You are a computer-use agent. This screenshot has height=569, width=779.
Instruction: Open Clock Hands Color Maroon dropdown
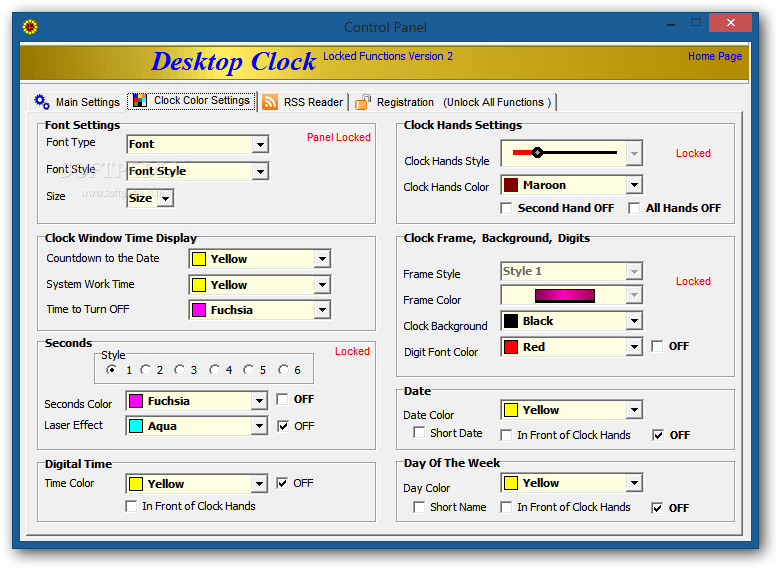pyautogui.click(x=634, y=185)
